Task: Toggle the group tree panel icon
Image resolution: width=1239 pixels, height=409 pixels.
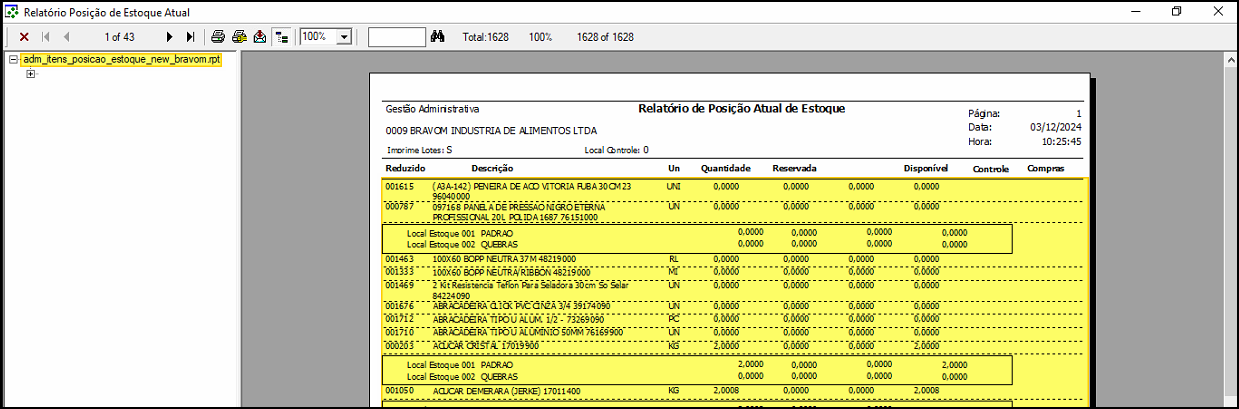Action: click(x=282, y=37)
